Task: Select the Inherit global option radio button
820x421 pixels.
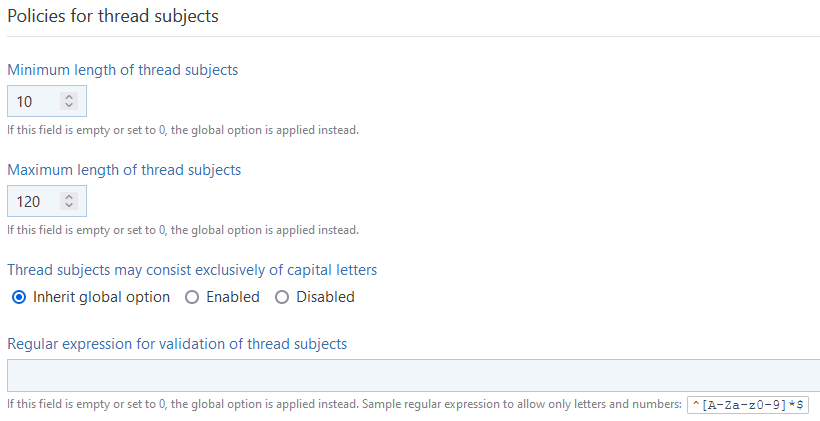Action: tap(19, 297)
